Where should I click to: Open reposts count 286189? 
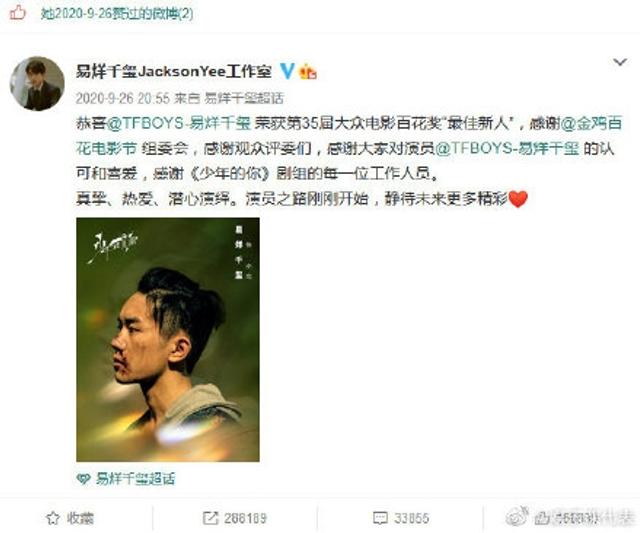245,518
